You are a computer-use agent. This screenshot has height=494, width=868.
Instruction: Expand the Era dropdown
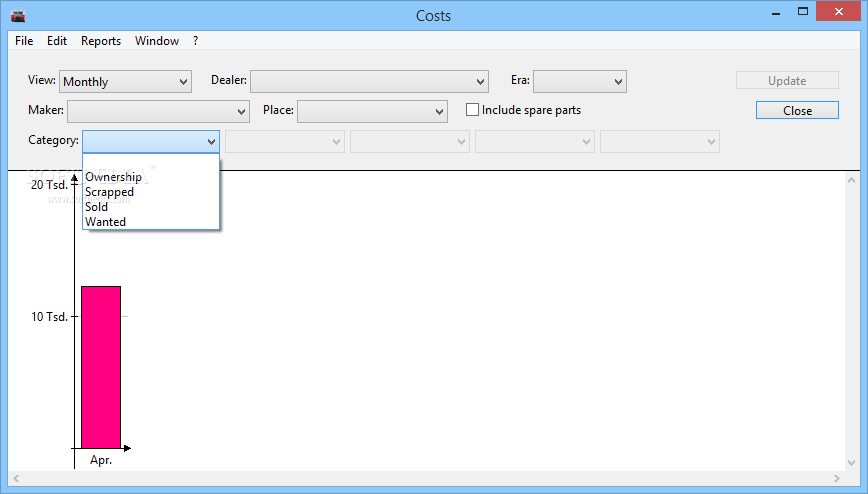(x=580, y=81)
